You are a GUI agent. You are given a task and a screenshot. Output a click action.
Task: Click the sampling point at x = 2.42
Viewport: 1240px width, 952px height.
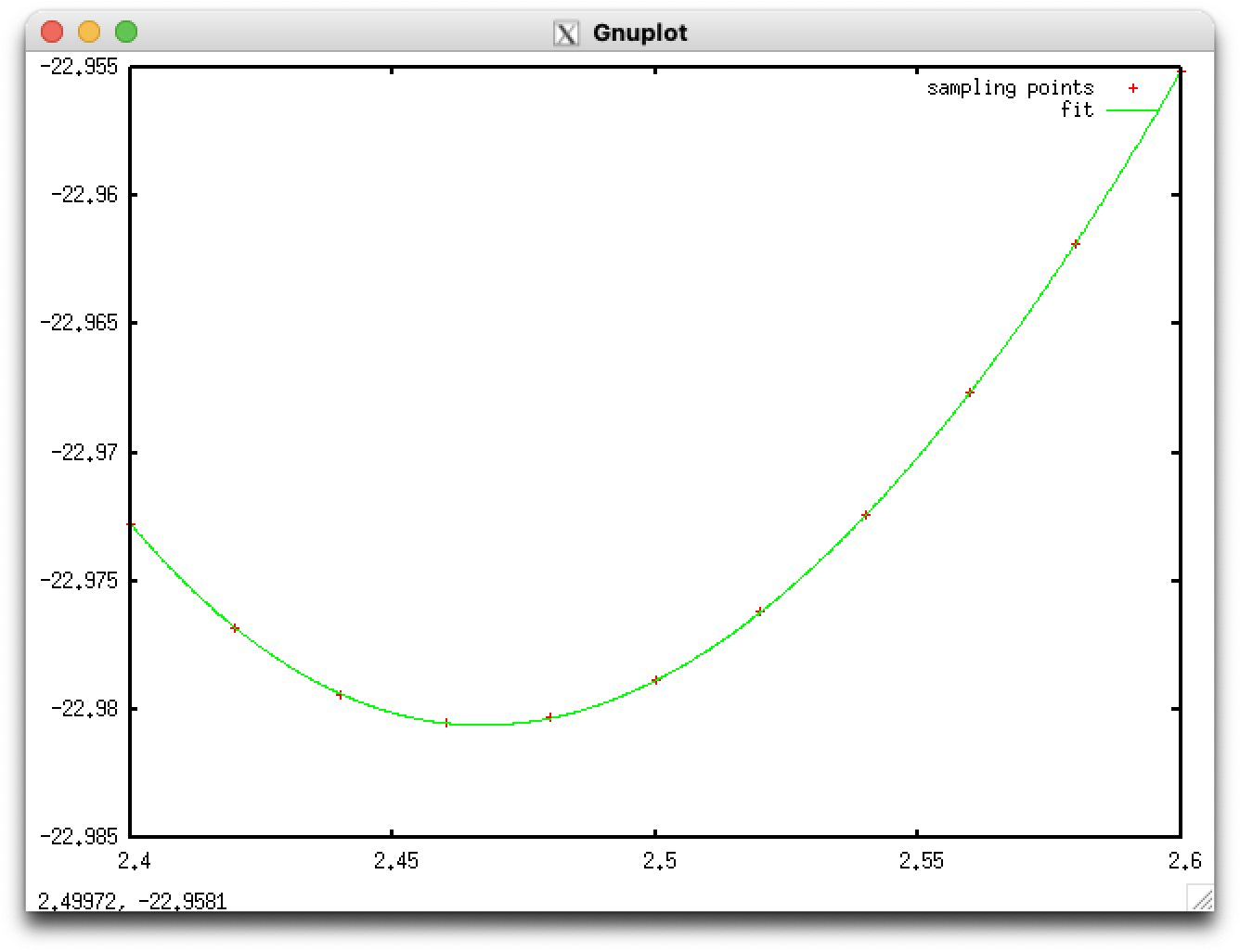tap(235, 628)
